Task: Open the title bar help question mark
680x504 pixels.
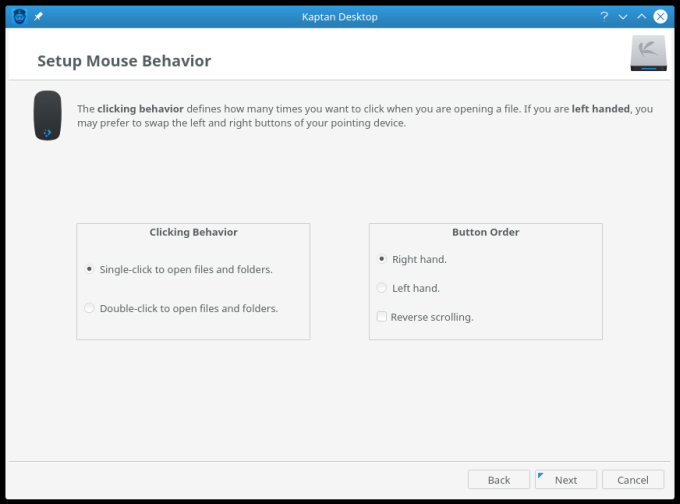Action: [604, 16]
